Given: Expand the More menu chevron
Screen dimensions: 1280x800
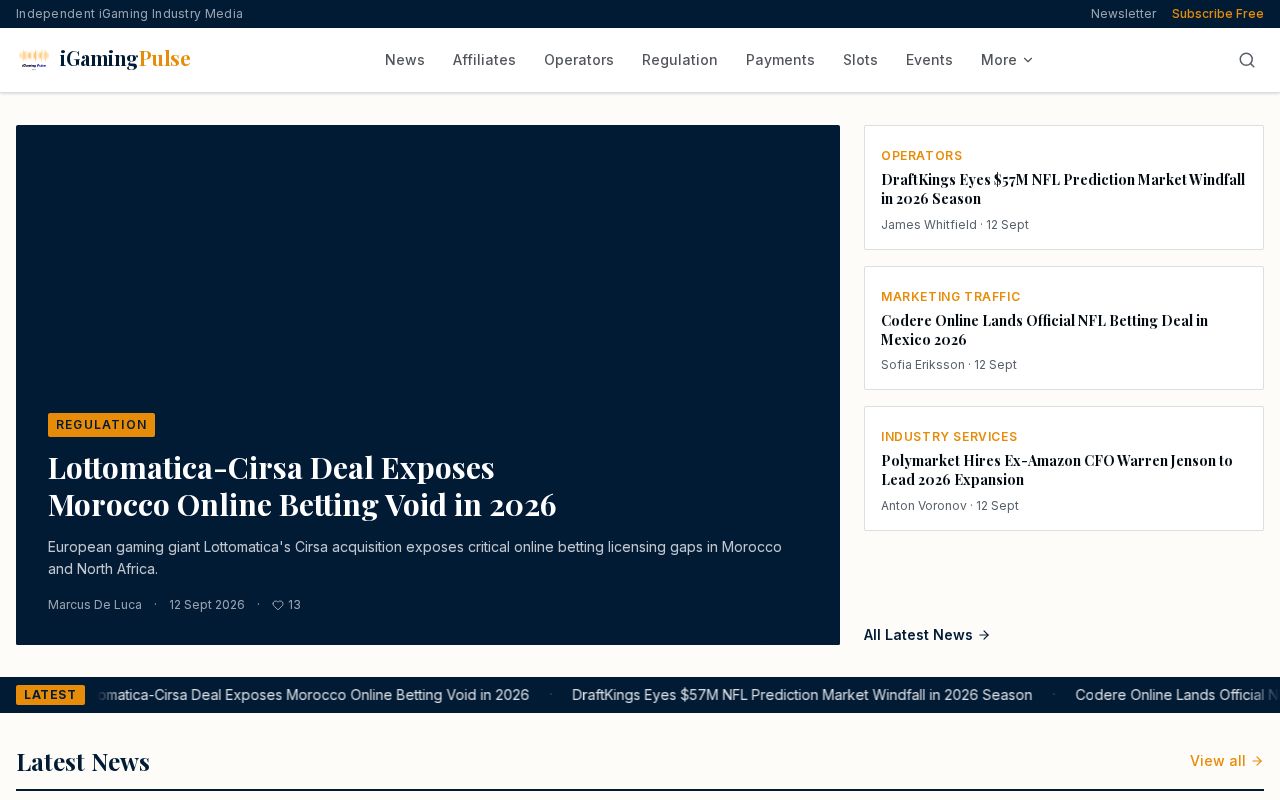Looking at the screenshot, I should [1028, 60].
